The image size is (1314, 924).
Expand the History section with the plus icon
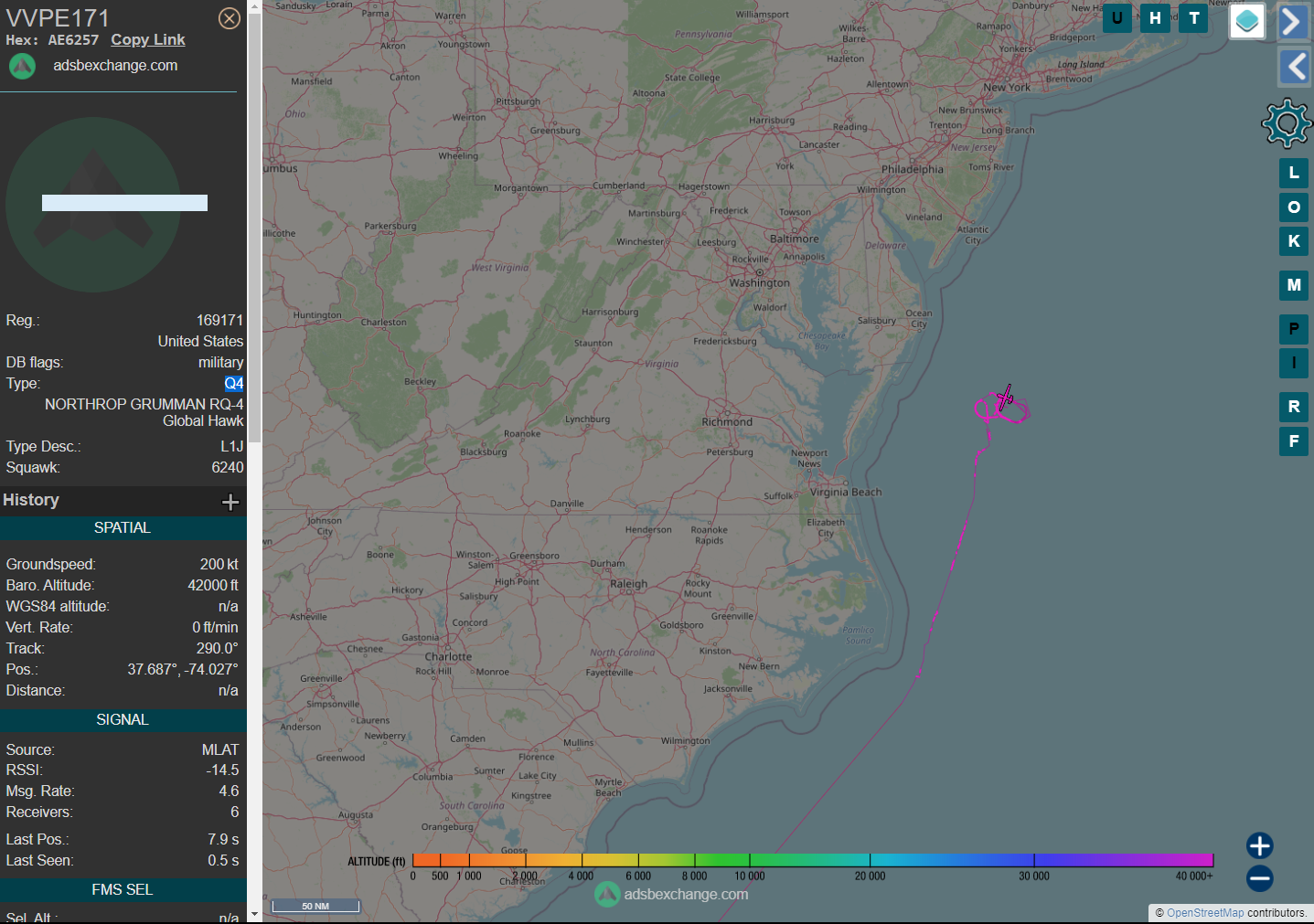click(x=230, y=502)
